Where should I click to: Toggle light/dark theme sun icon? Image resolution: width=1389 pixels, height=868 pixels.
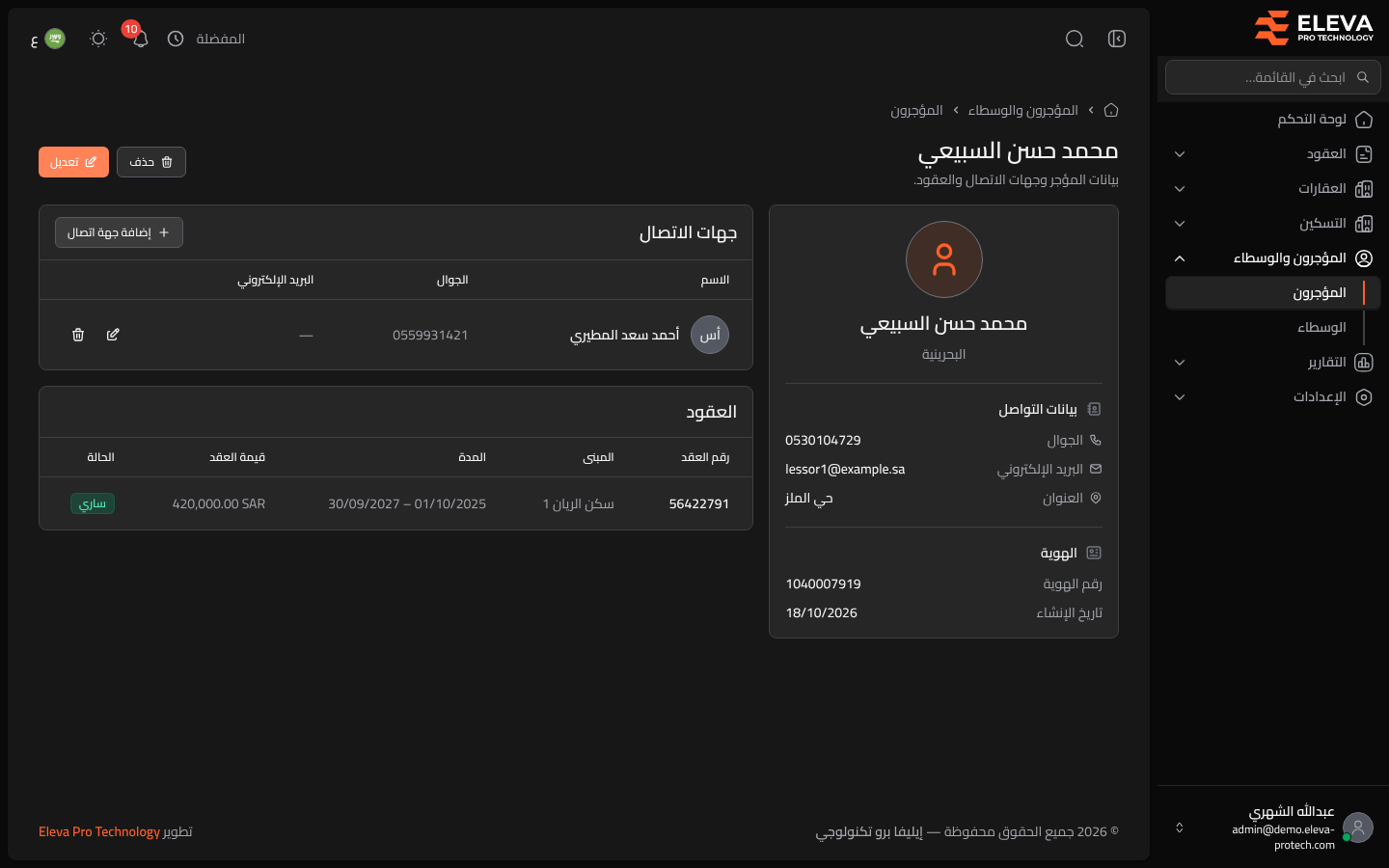tap(97, 39)
